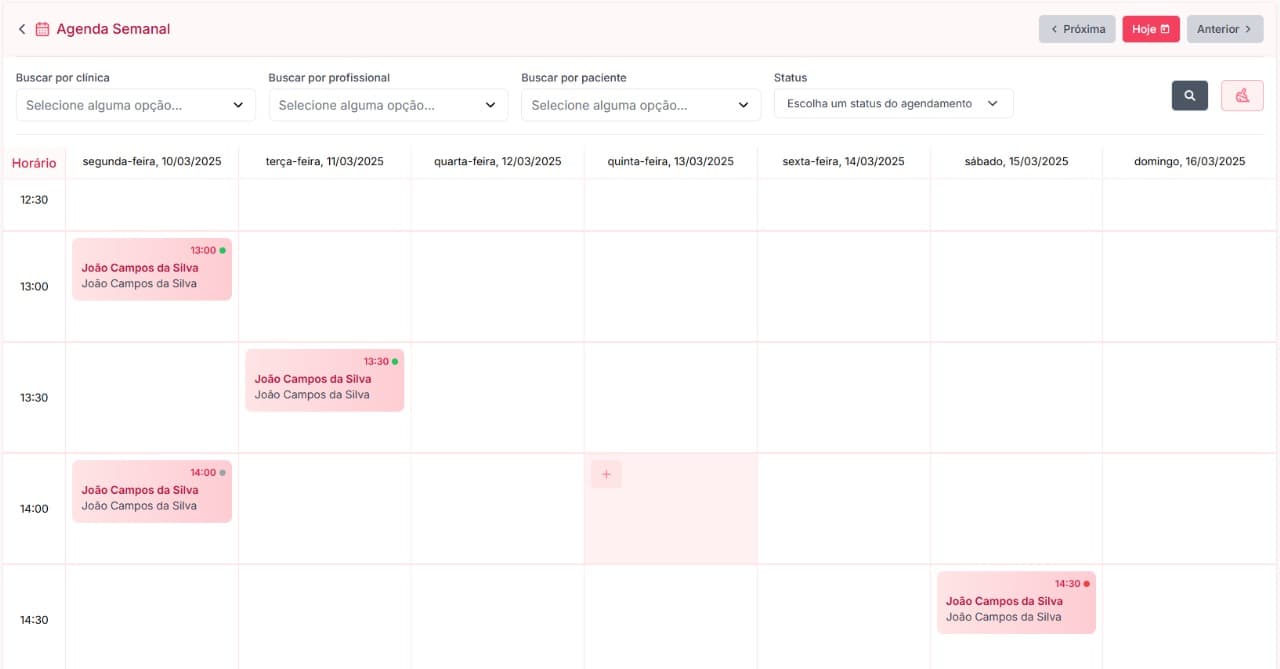The width and height of the screenshot is (1280, 669).
Task: Open the Buscar por paciente dropdown
Action: click(640, 104)
